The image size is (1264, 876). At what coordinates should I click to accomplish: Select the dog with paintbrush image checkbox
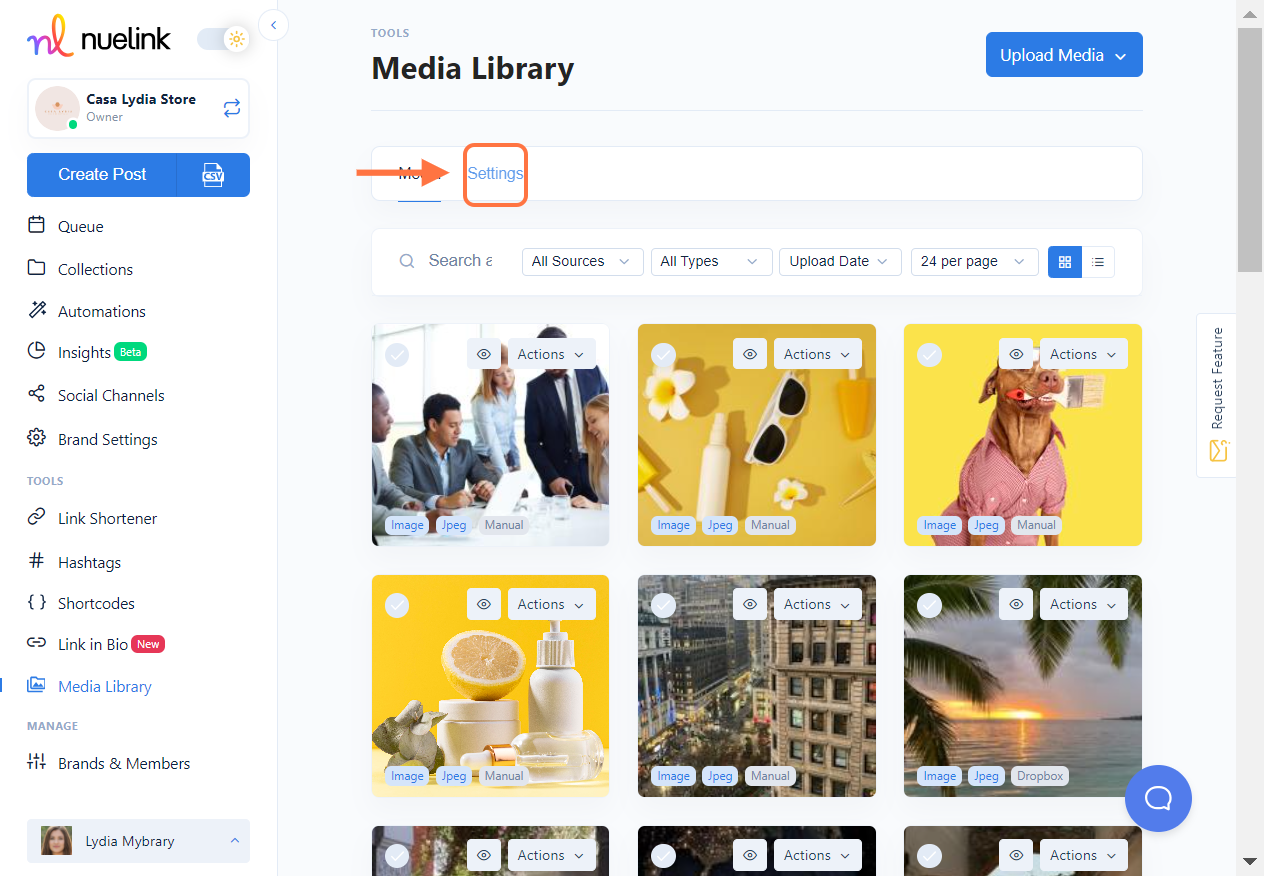coord(929,355)
